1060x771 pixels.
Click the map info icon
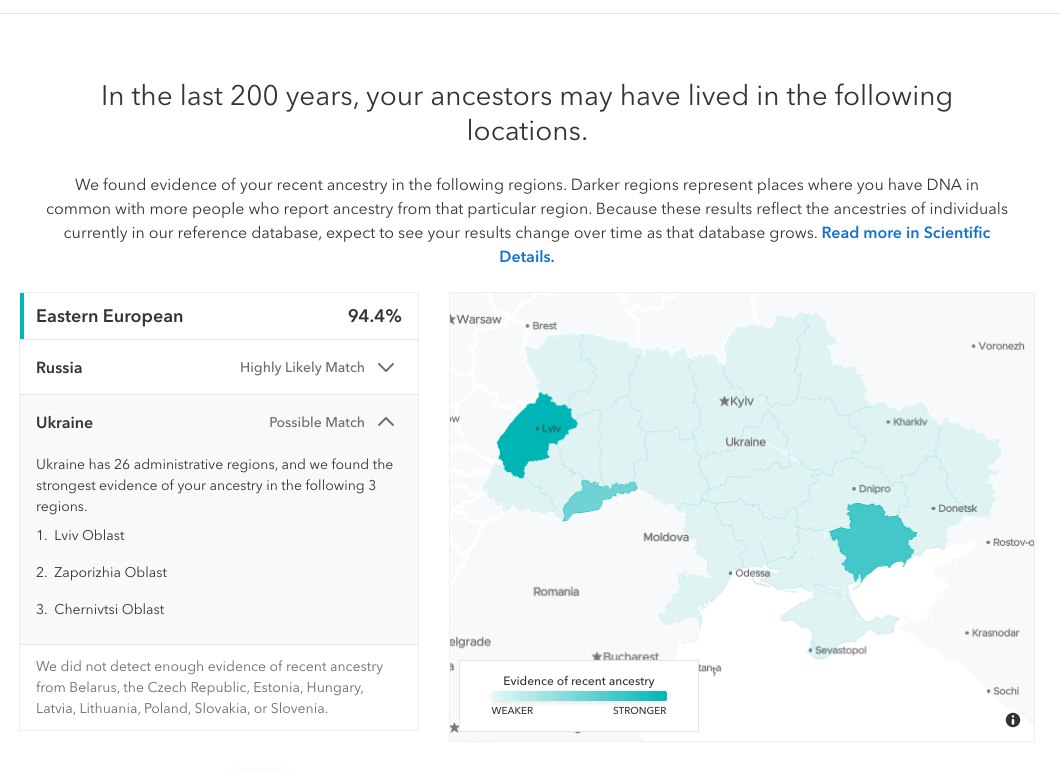pyautogui.click(x=1013, y=720)
